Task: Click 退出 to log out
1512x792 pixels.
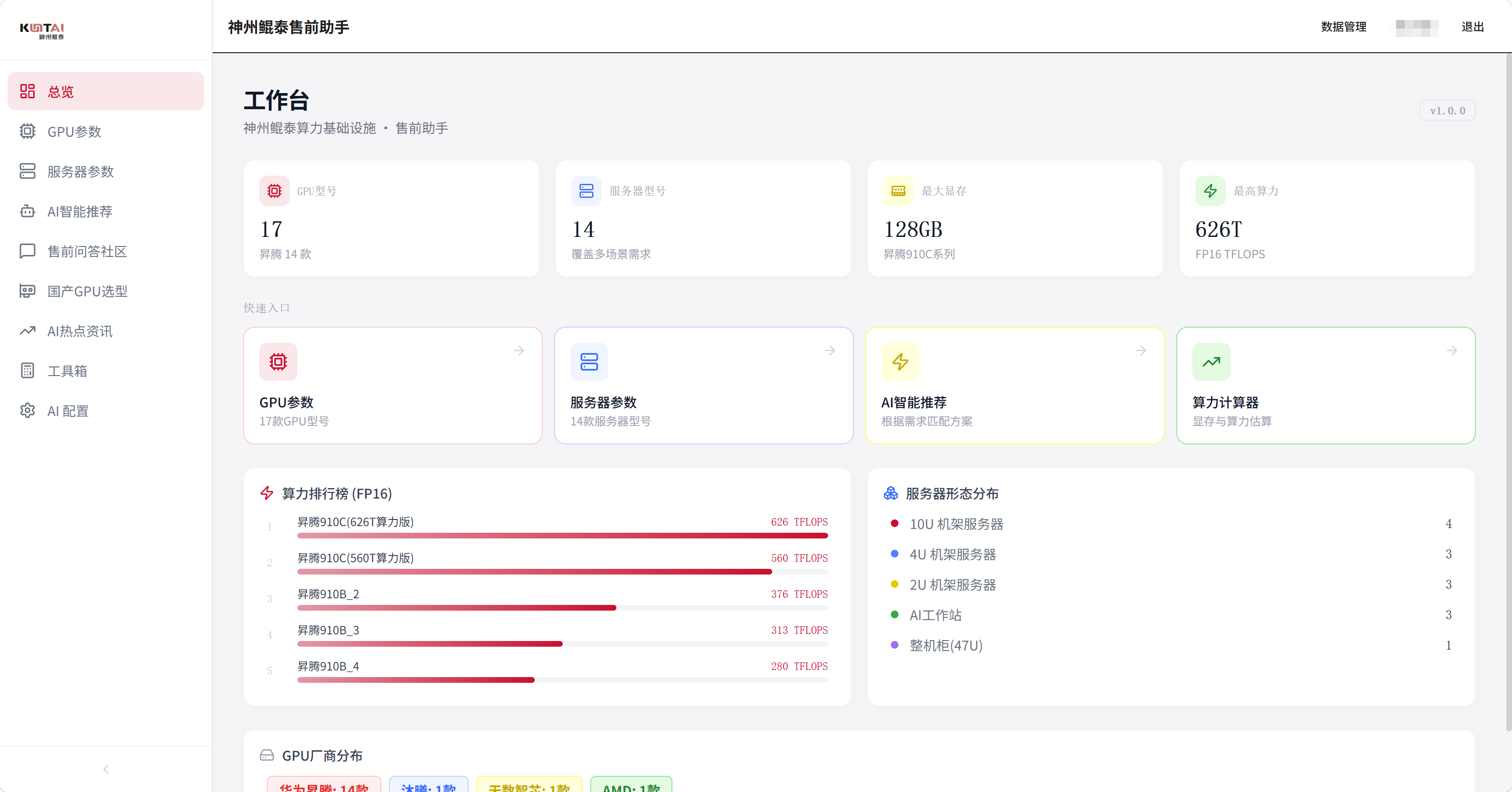Action: click(x=1473, y=27)
